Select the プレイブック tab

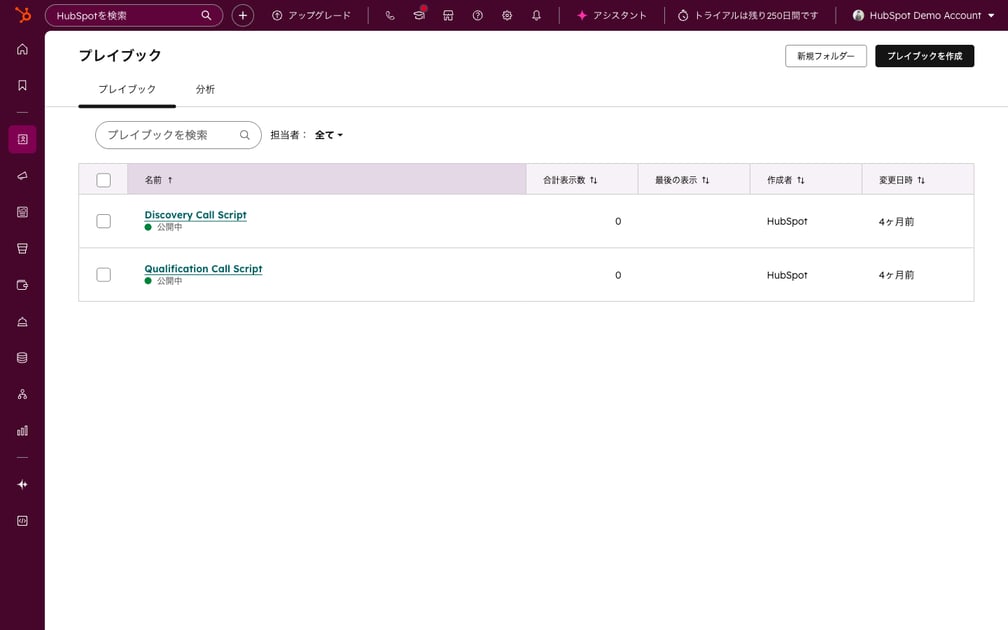pyautogui.click(x=127, y=89)
